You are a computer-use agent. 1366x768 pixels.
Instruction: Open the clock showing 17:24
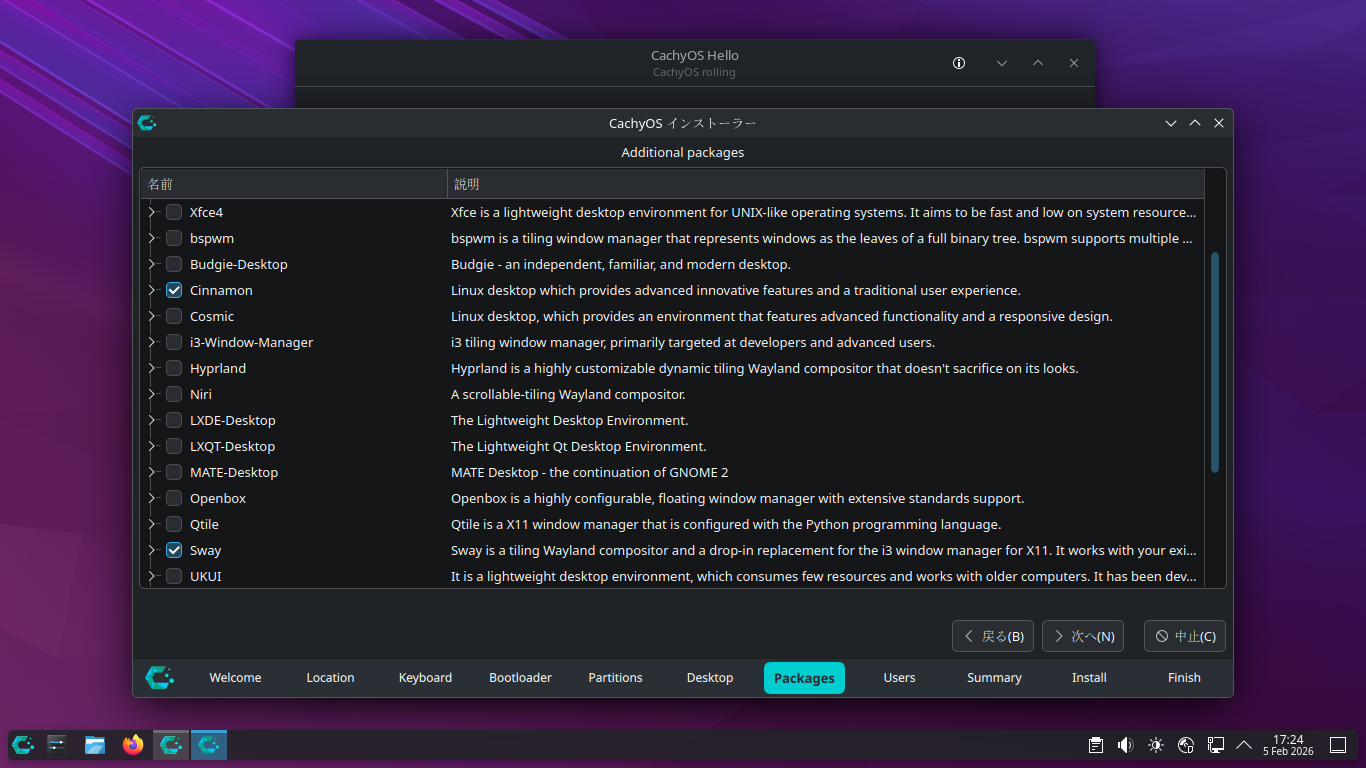[x=1288, y=745]
